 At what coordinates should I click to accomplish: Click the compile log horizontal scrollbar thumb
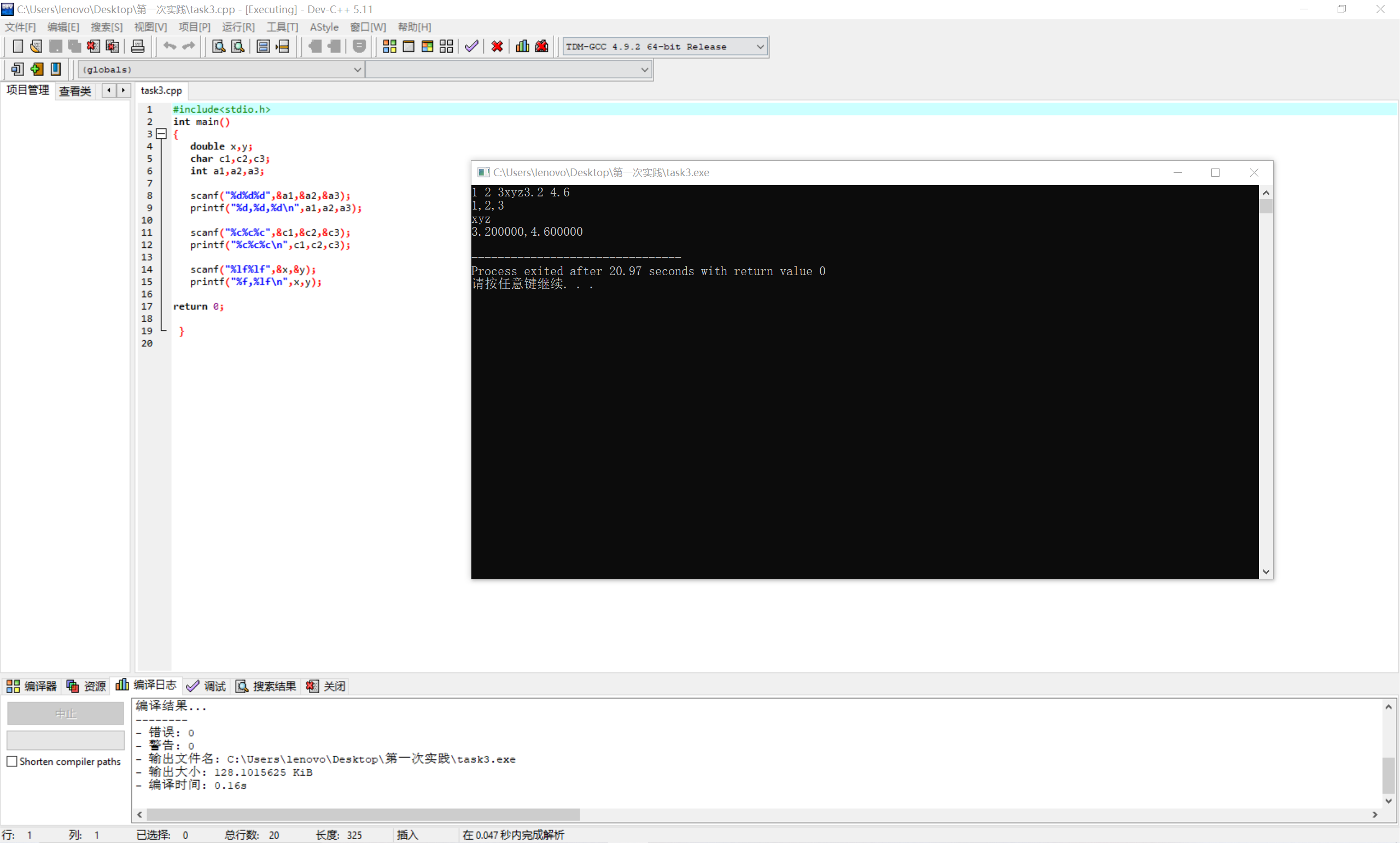(363, 815)
